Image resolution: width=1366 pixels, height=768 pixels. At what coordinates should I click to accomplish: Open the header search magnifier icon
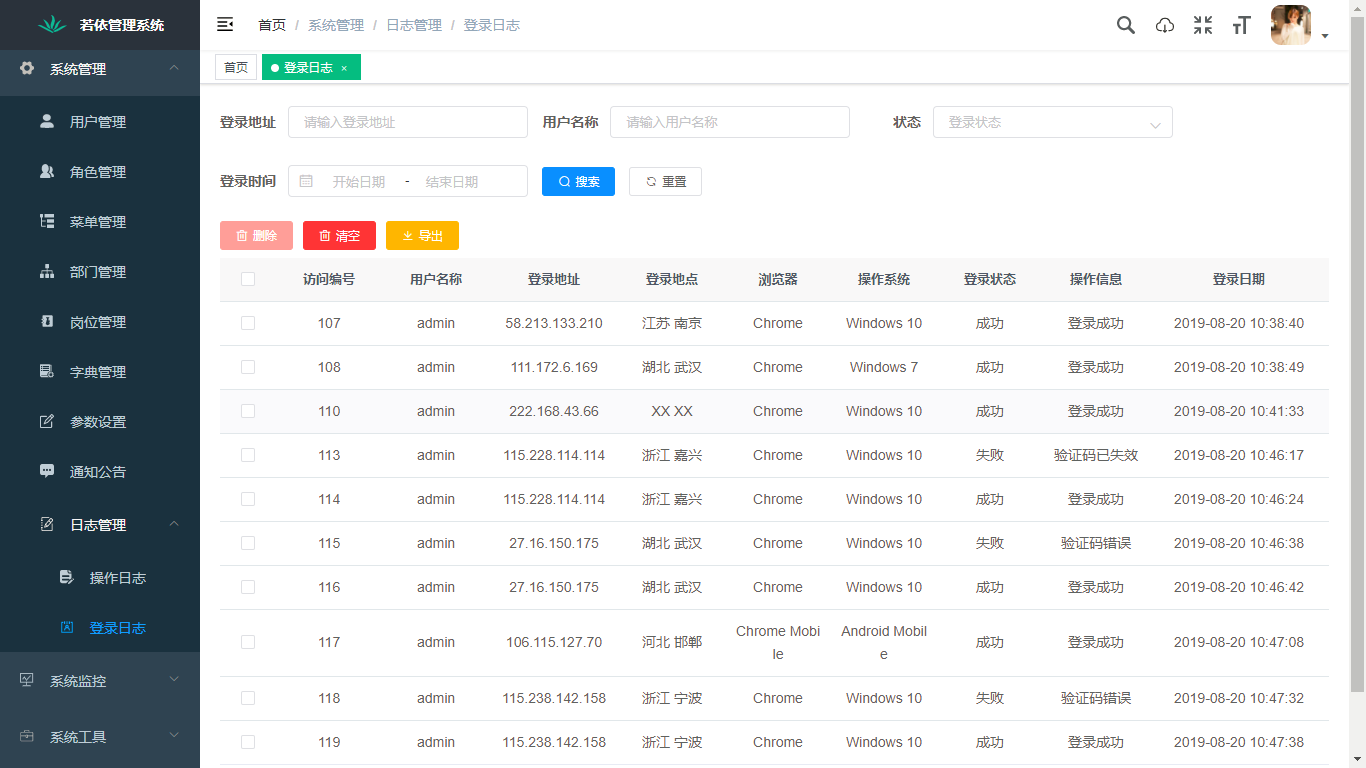(1126, 25)
